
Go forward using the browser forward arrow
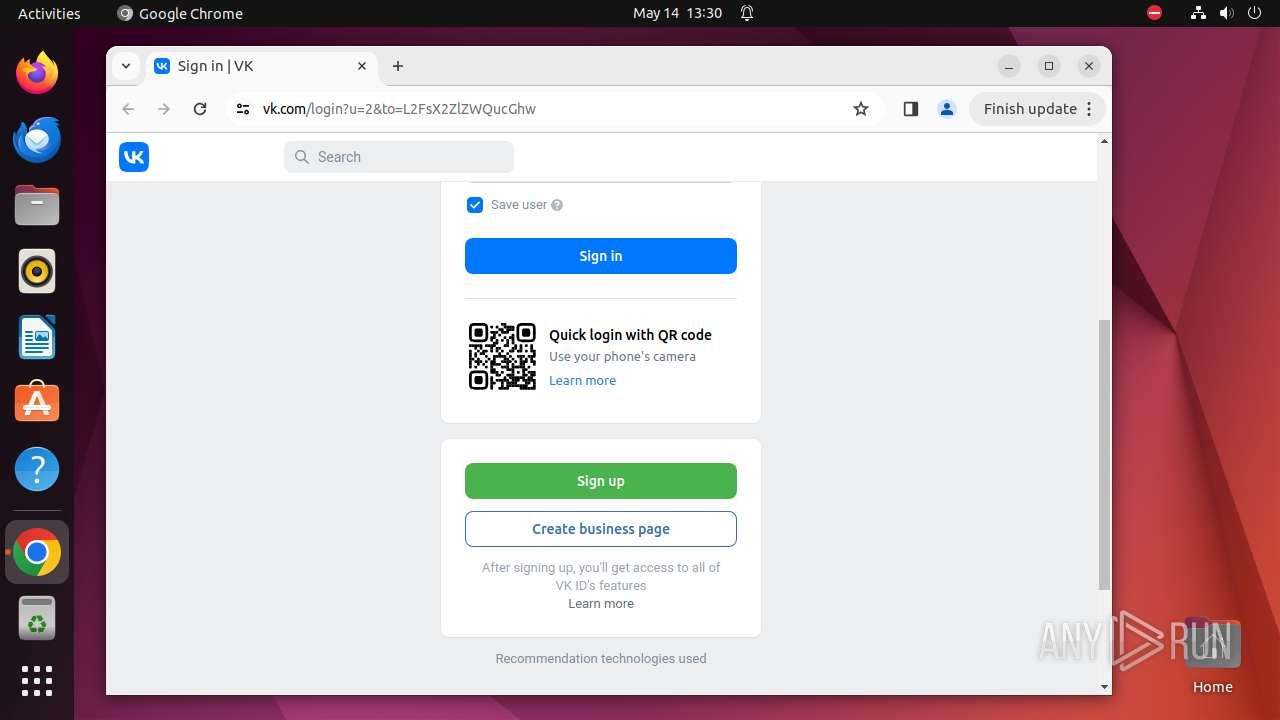pyautogui.click(x=164, y=109)
